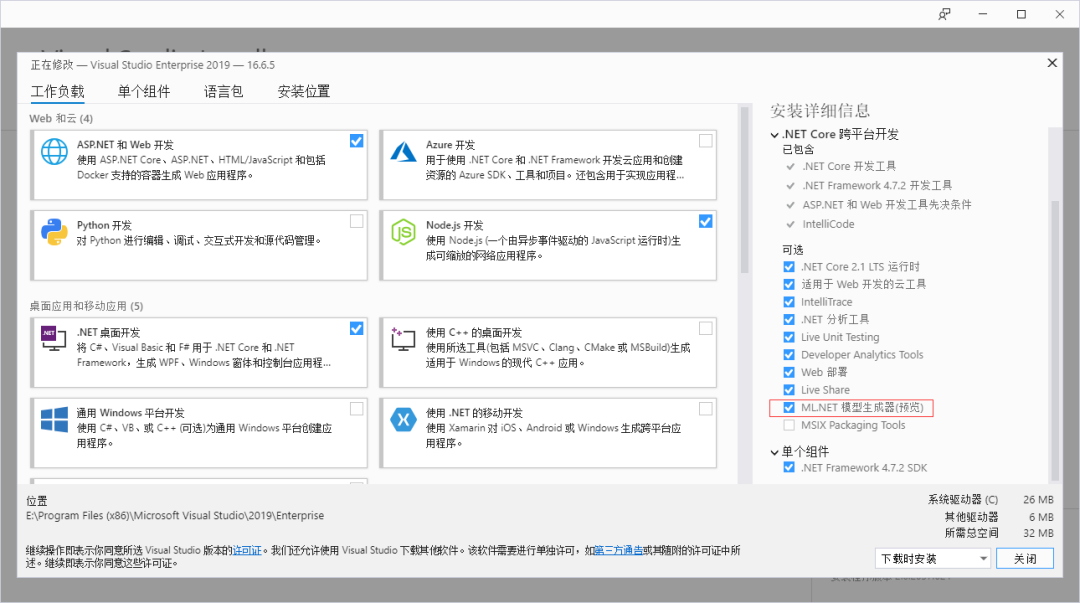Toggle the .NET Core 2.1 LTS 运行时 option
The height and width of the screenshot is (603, 1080).
pyautogui.click(x=789, y=267)
